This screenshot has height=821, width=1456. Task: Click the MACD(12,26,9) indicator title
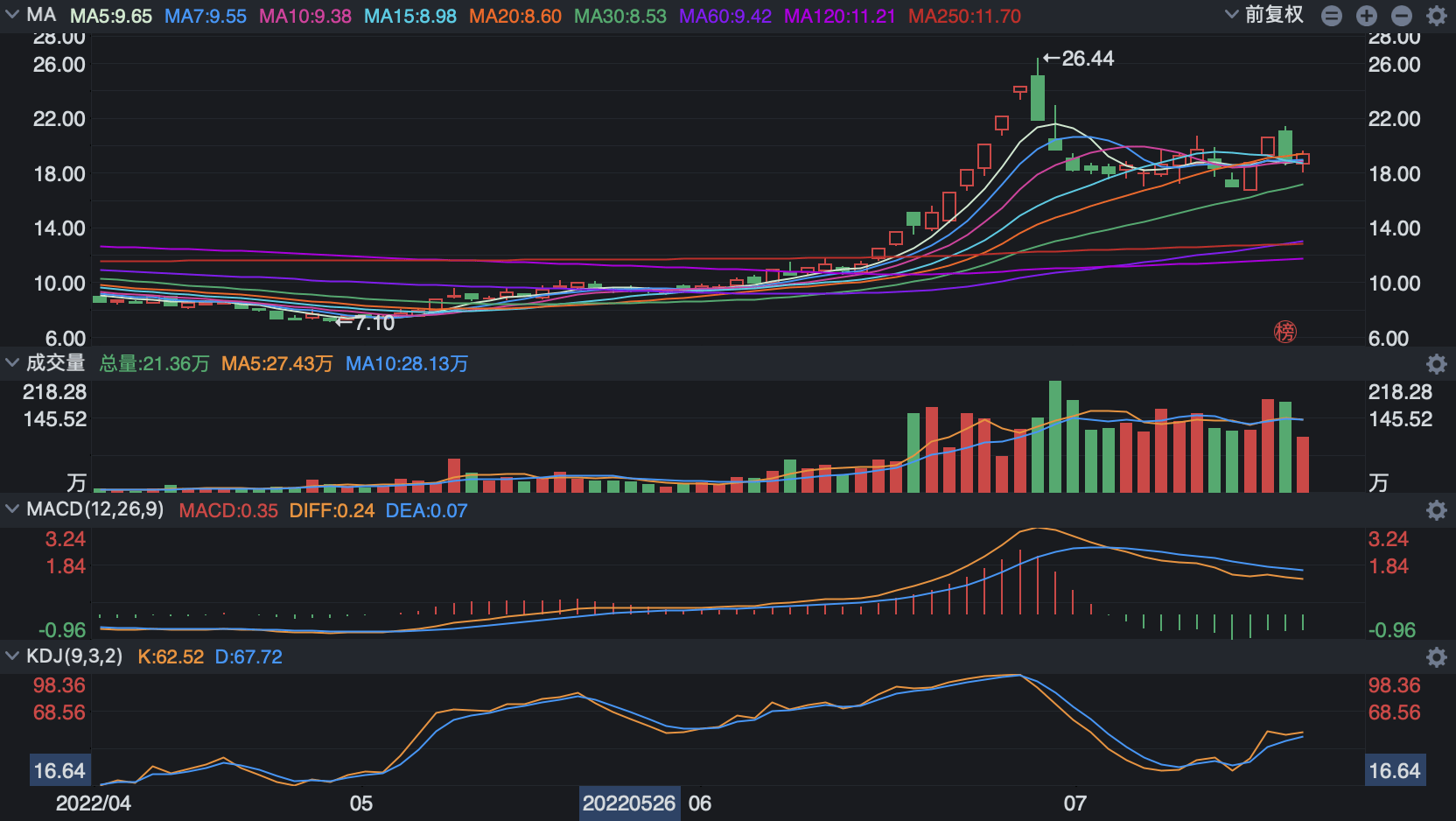coord(95,509)
